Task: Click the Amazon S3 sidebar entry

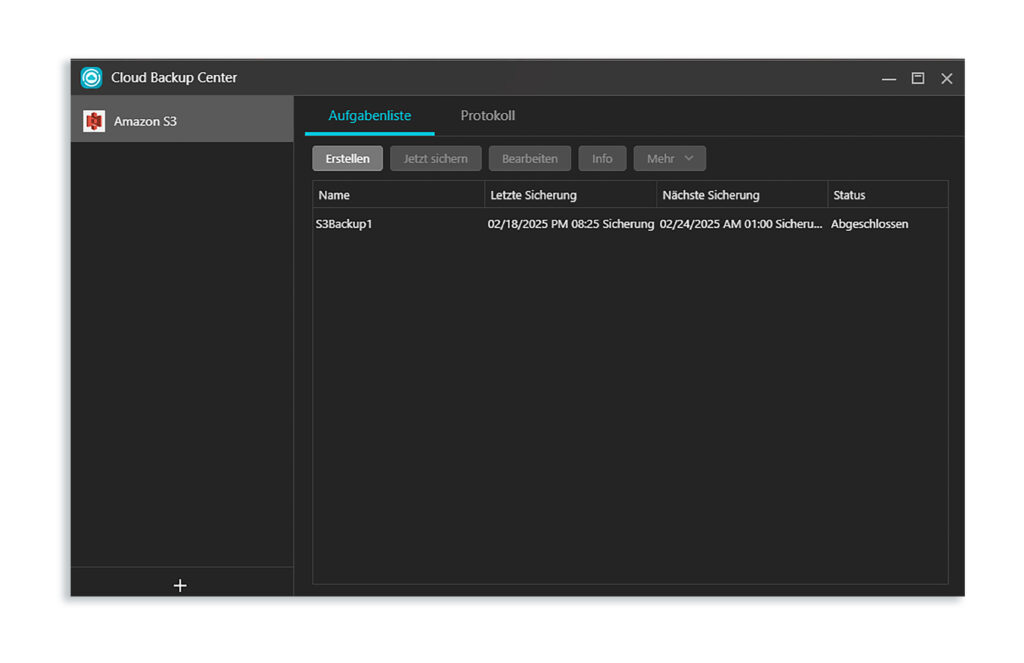Action: 140,118
